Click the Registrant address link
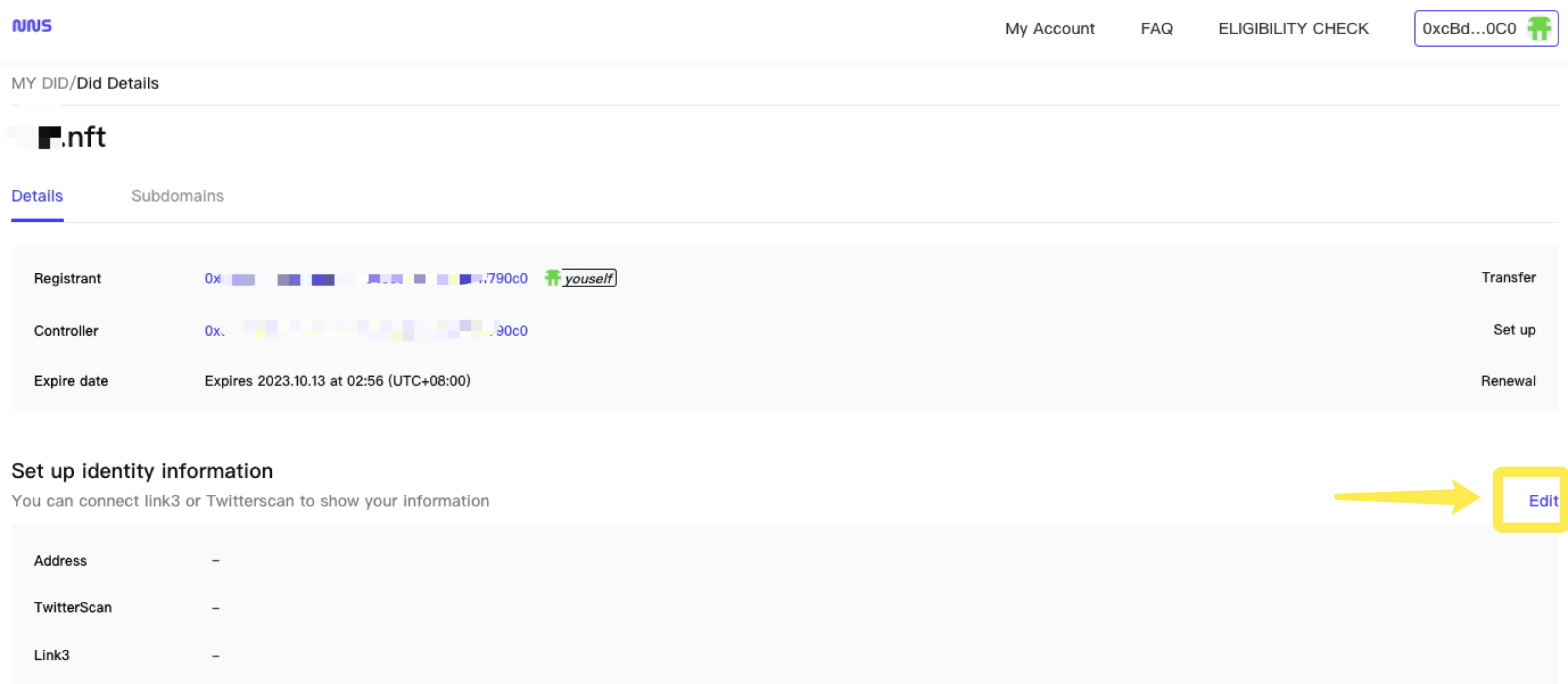The width and height of the screenshot is (1568, 684). [x=365, y=278]
